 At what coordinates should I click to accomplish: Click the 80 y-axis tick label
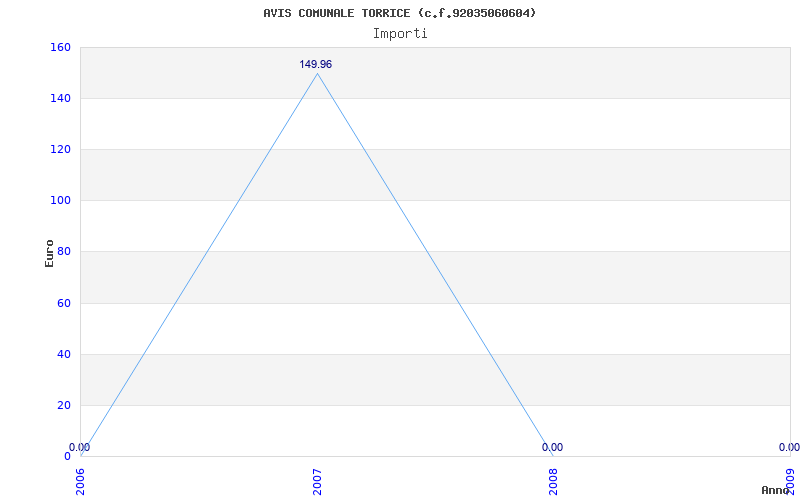(63, 252)
